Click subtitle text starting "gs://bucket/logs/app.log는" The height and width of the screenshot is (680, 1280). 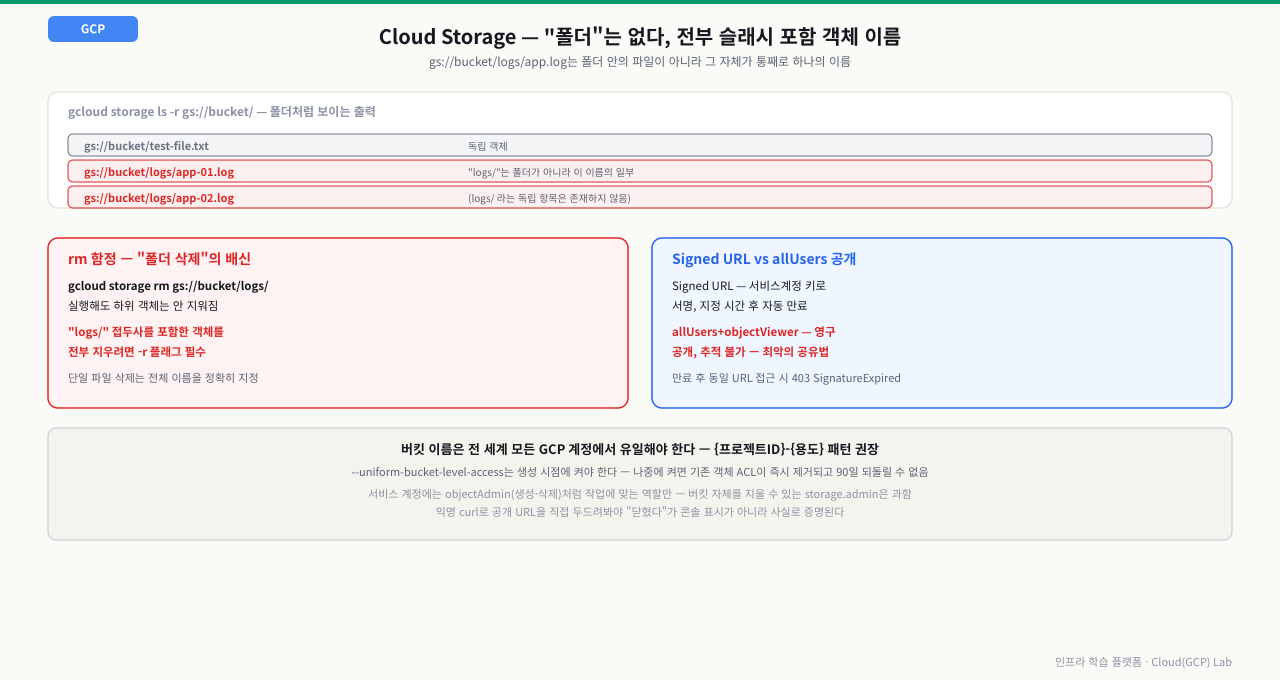(640, 62)
